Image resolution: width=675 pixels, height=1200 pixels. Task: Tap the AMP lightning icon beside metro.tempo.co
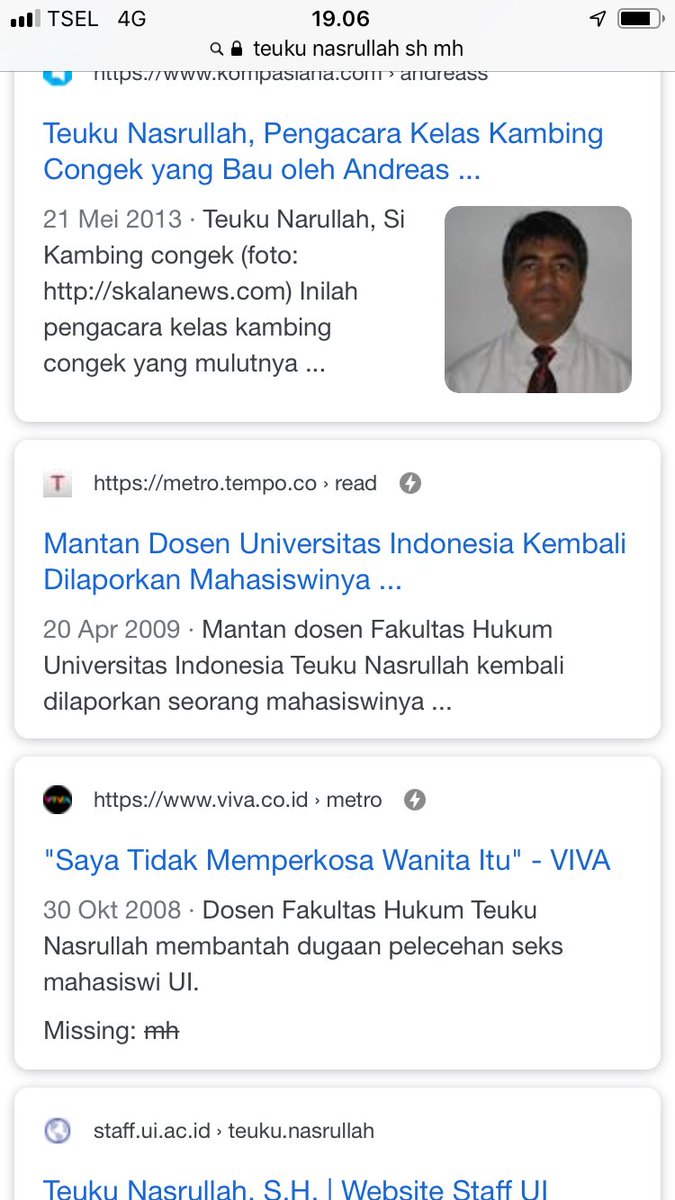pyautogui.click(x=410, y=484)
